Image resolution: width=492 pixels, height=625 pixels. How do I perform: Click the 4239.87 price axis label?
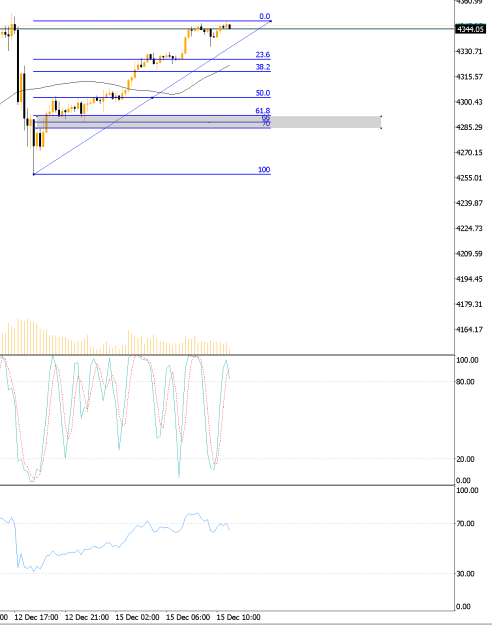(x=469, y=203)
